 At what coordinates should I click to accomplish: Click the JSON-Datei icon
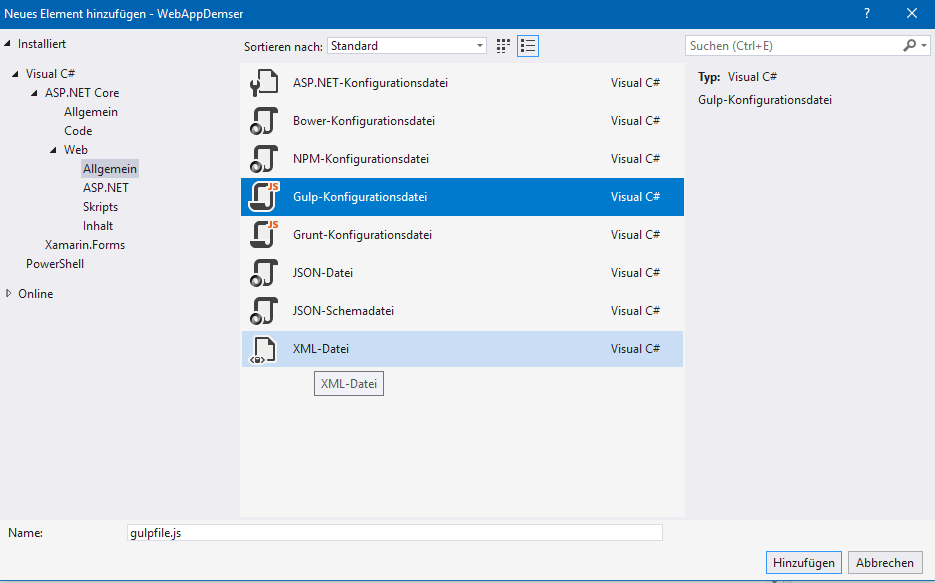(x=264, y=273)
